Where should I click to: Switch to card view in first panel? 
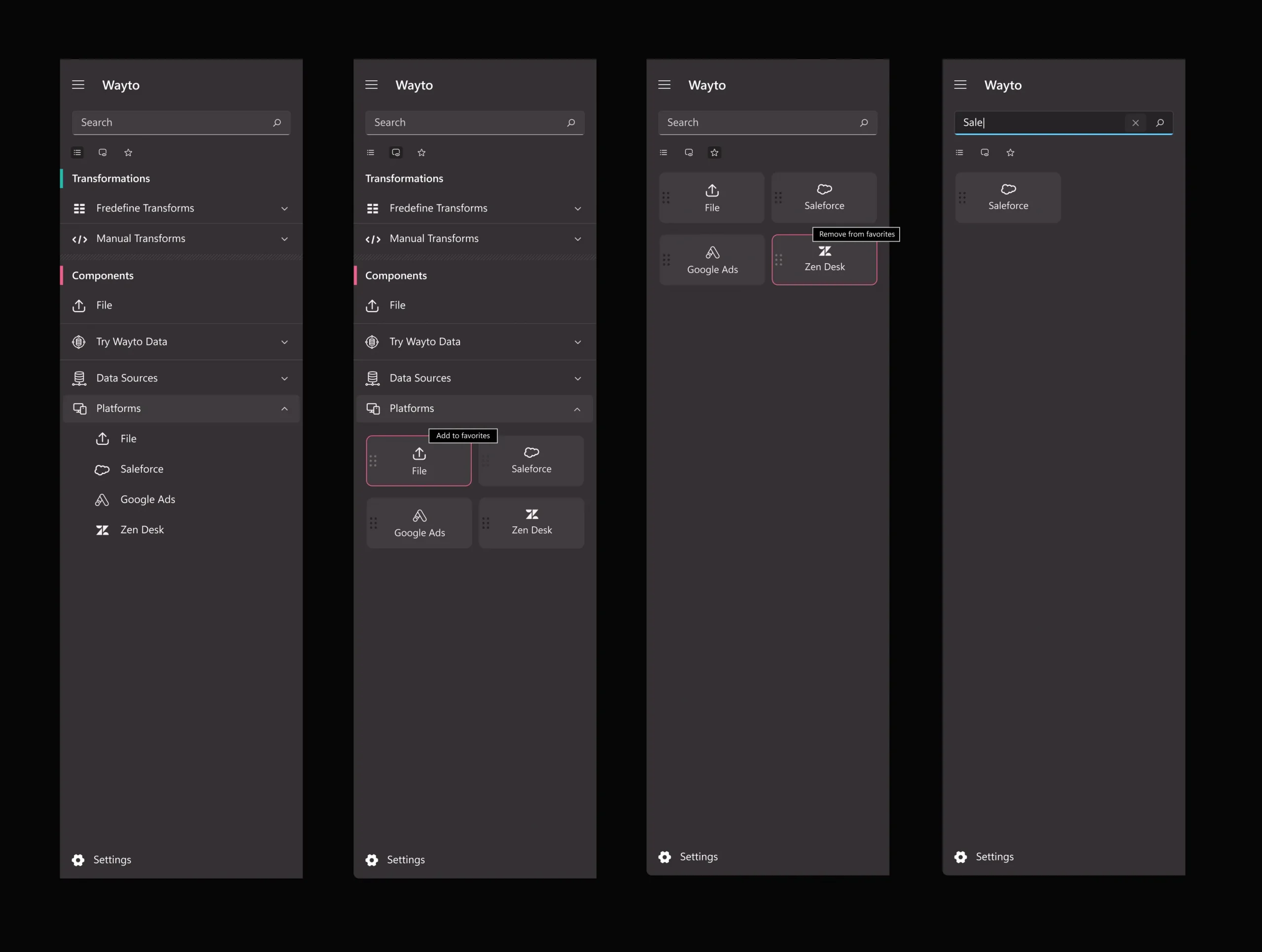click(x=103, y=152)
